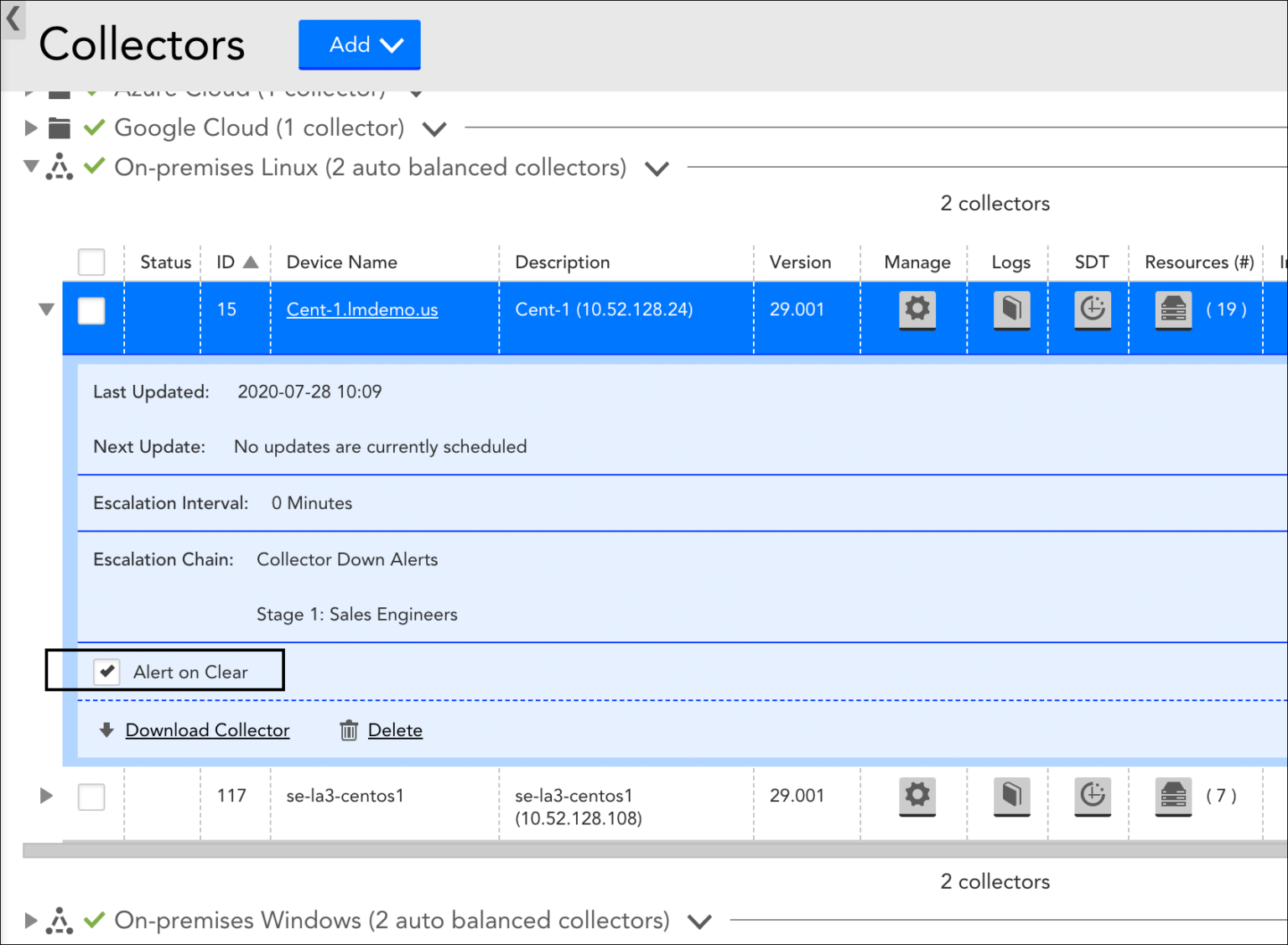
Task: Collapse the On-premises Linux group
Action: point(30,167)
